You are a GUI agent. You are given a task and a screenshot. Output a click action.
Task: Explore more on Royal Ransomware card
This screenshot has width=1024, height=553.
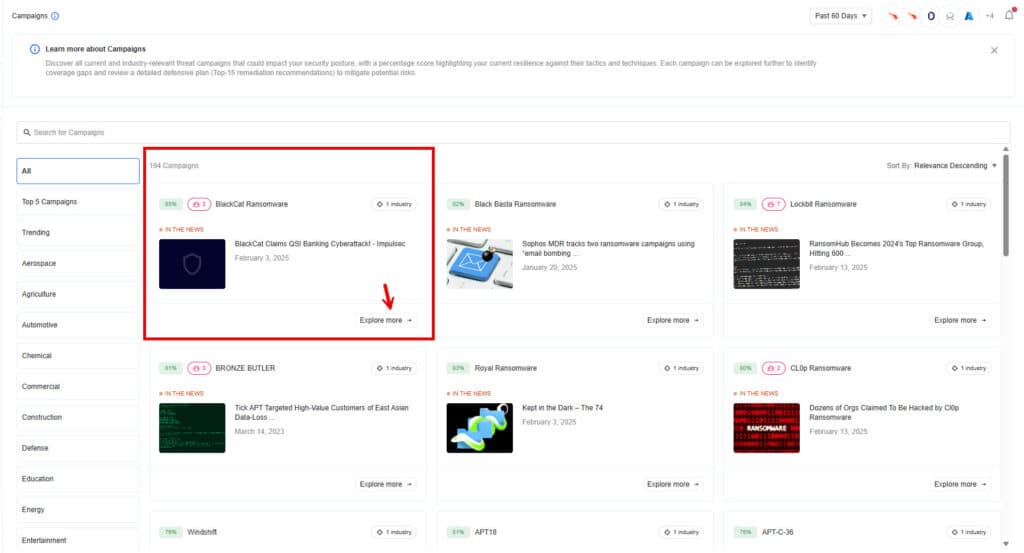pos(673,484)
